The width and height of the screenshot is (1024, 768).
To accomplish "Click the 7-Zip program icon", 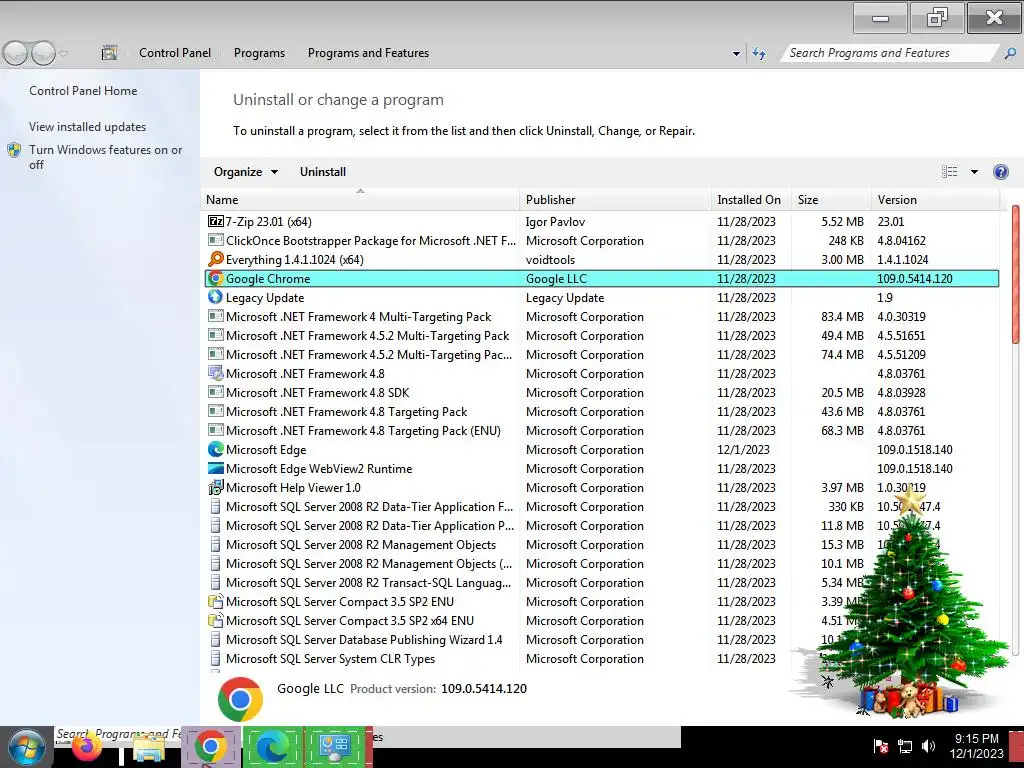I will click(216, 221).
